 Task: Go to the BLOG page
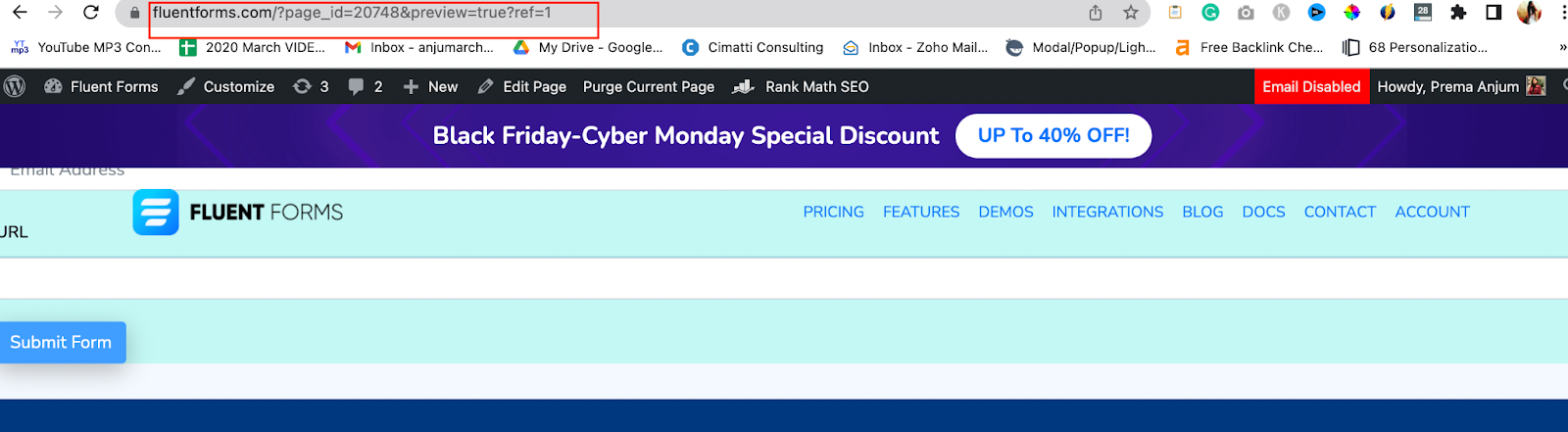coord(1202,212)
